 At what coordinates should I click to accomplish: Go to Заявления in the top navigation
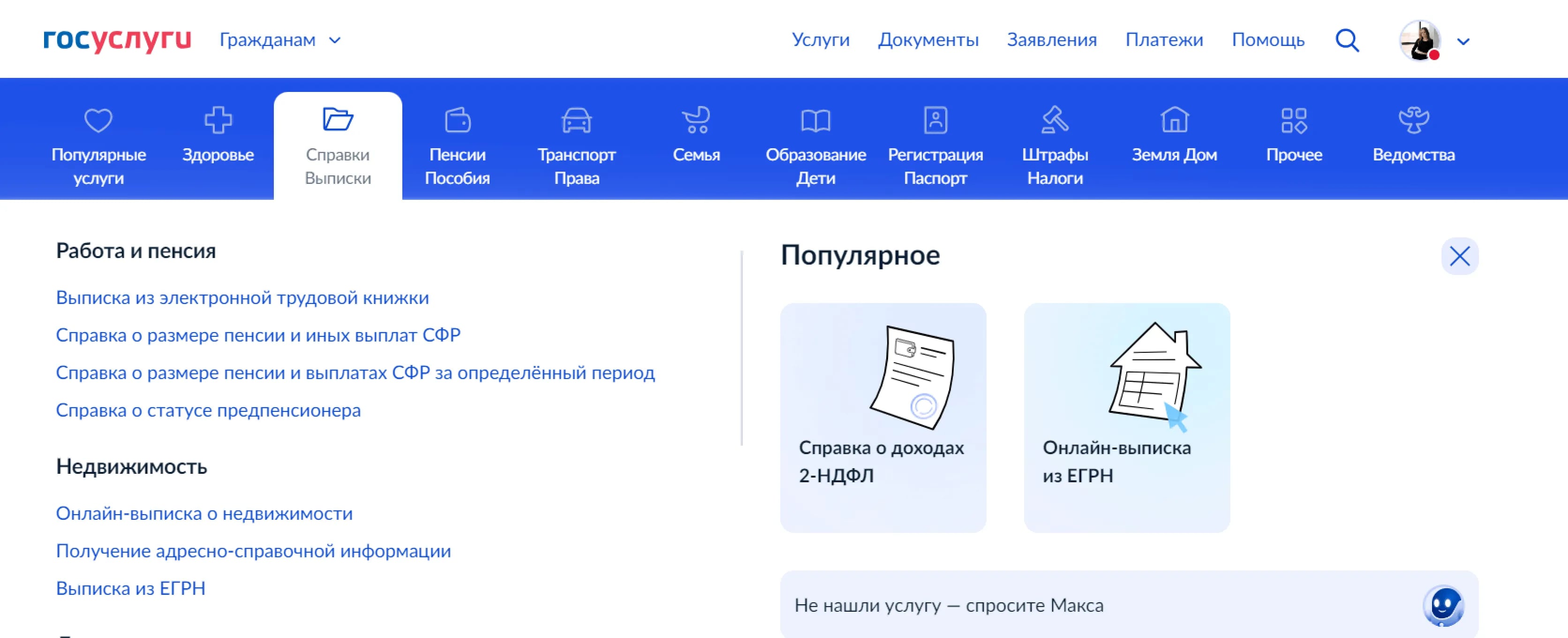1052,40
